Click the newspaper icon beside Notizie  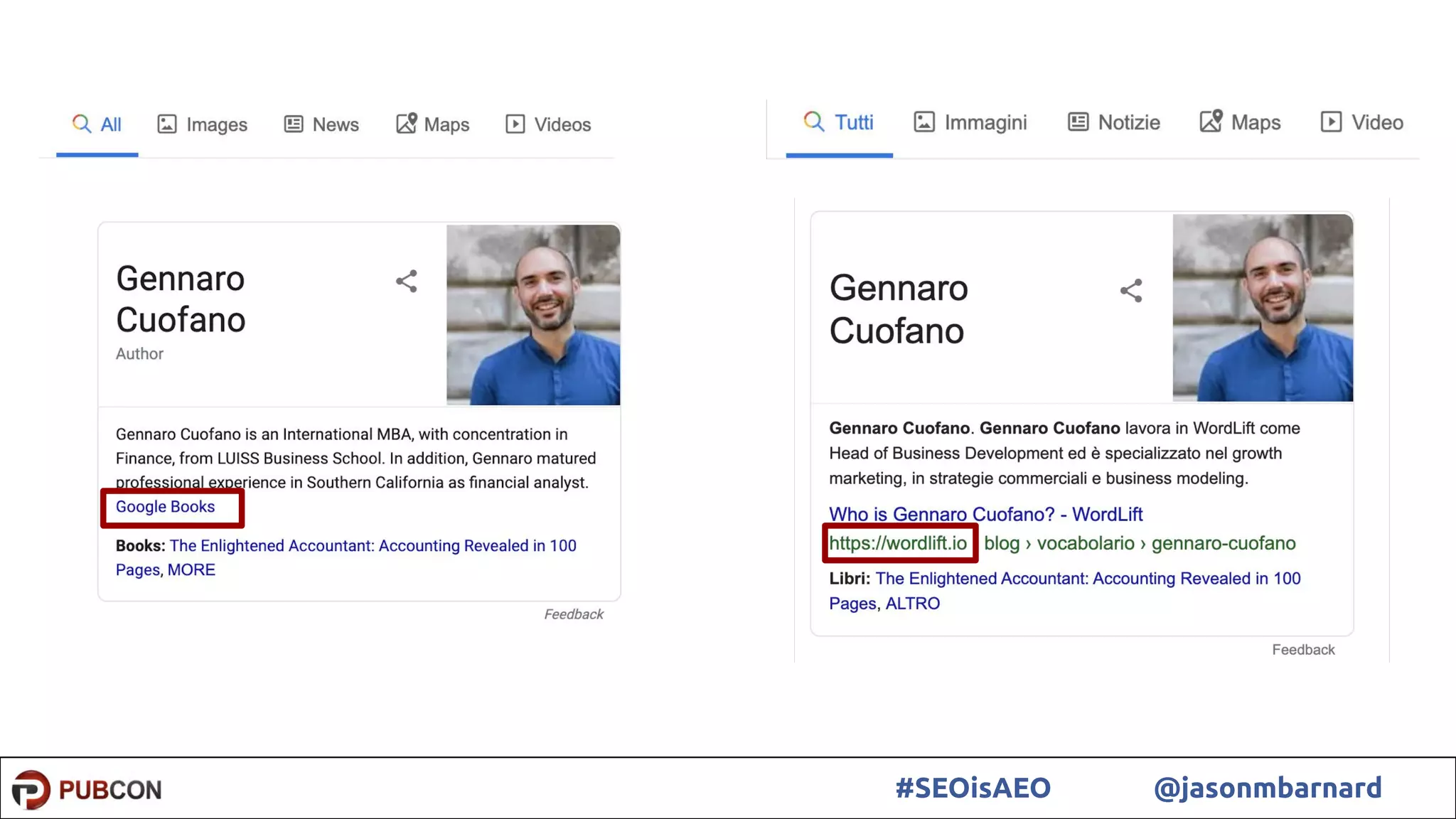pos(1078,122)
